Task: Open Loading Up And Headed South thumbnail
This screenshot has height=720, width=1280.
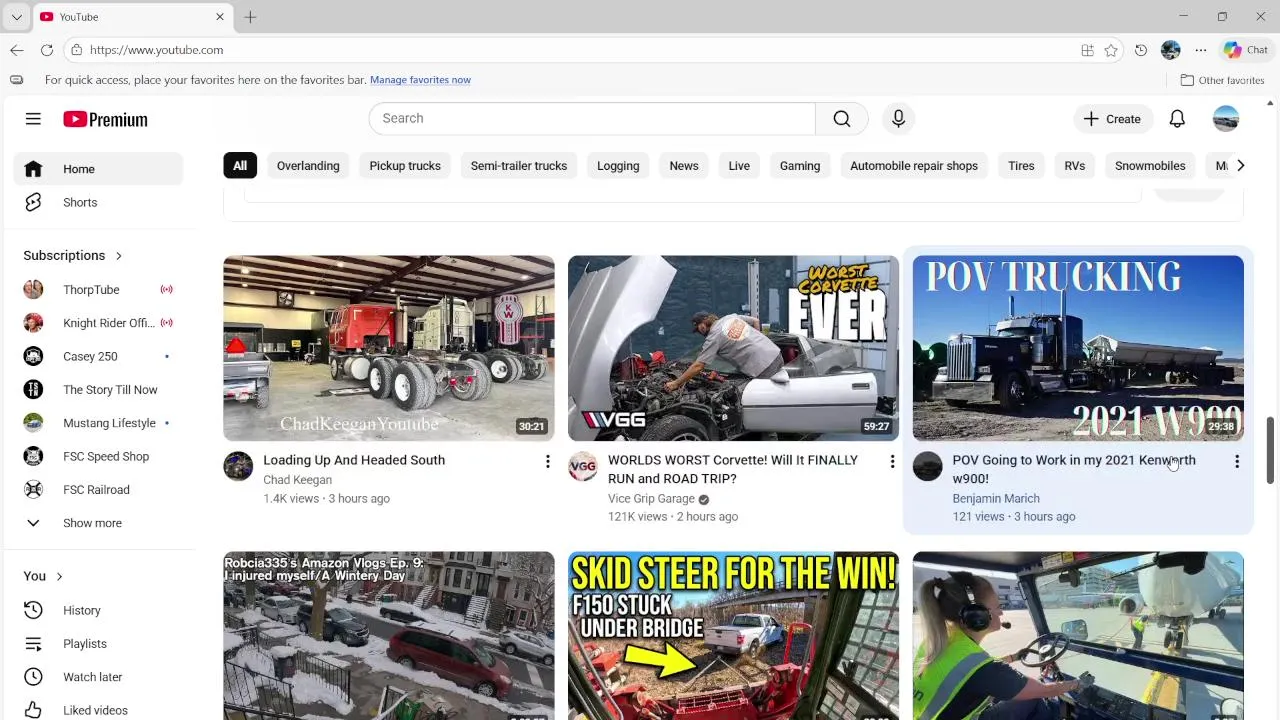Action: tap(389, 348)
